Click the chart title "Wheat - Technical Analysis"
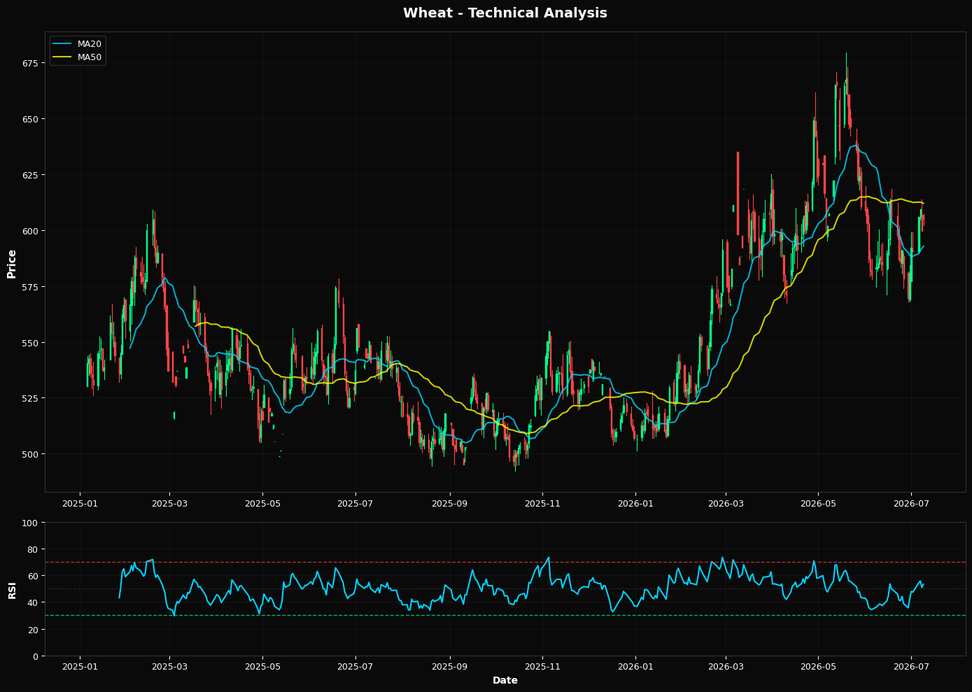Viewport: 972px width, 692px height. (x=505, y=13)
